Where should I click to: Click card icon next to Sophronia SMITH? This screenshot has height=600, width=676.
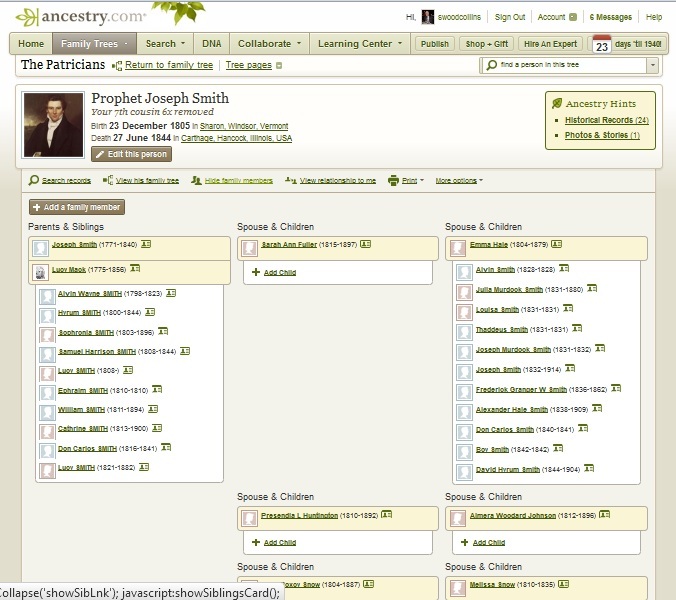coord(163,331)
